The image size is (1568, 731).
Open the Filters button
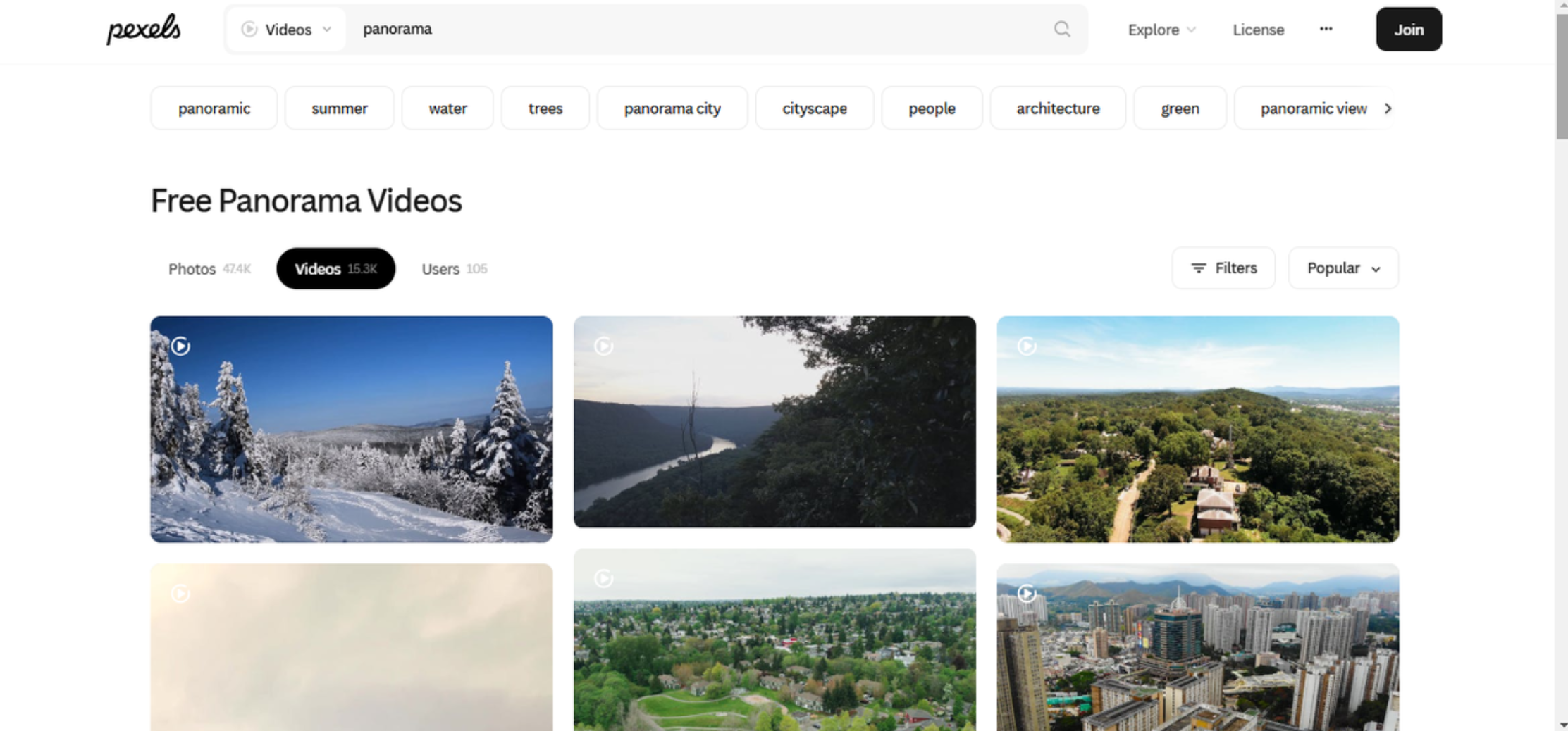pos(1223,268)
